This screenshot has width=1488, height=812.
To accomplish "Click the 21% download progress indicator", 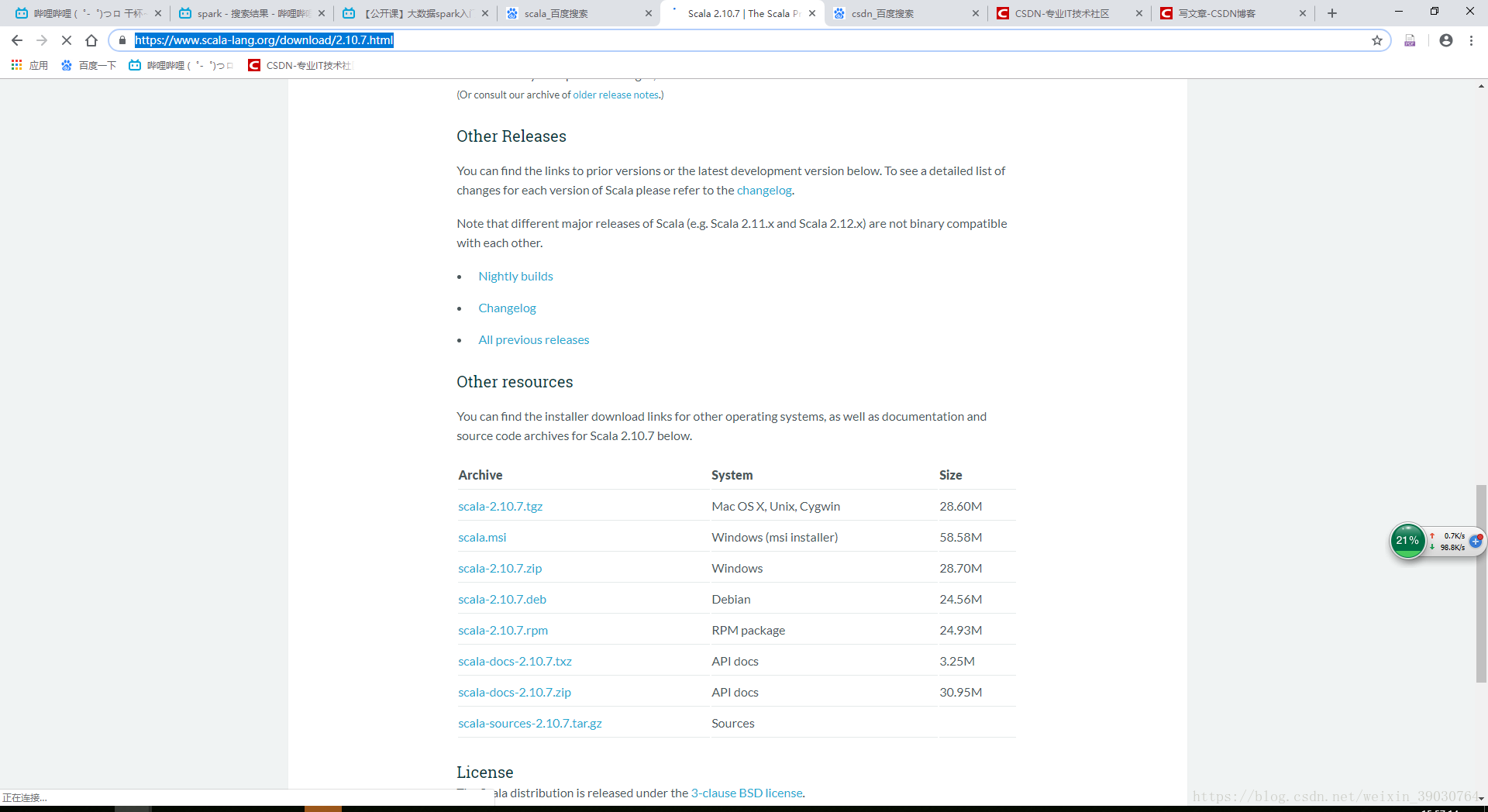I will click(x=1408, y=541).
